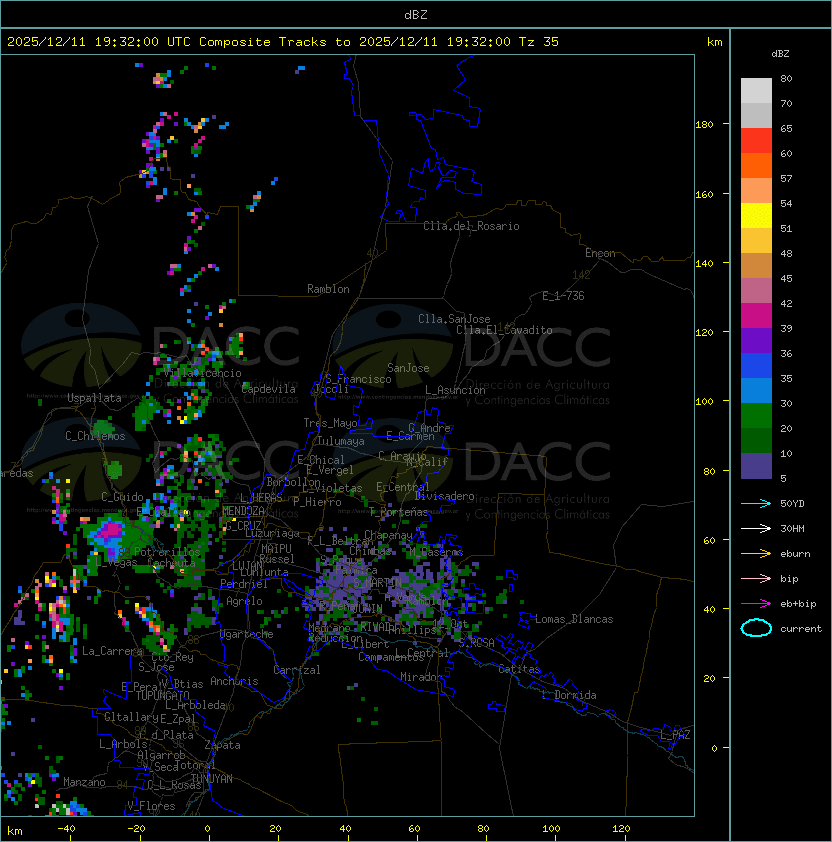Click the 'V_Flores' map label
The width and height of the screenshot is (832, 842).
click(x=151, y=806)
